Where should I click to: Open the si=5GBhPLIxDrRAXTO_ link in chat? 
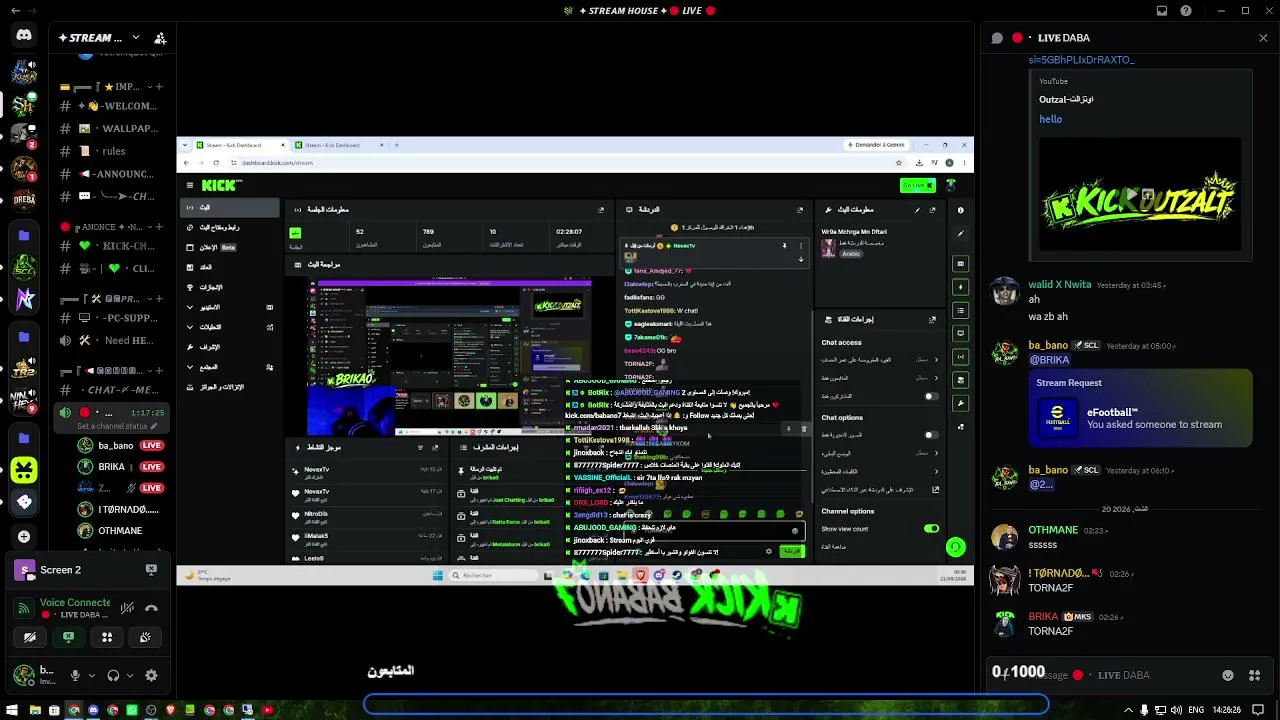[x=1081, y=60]
